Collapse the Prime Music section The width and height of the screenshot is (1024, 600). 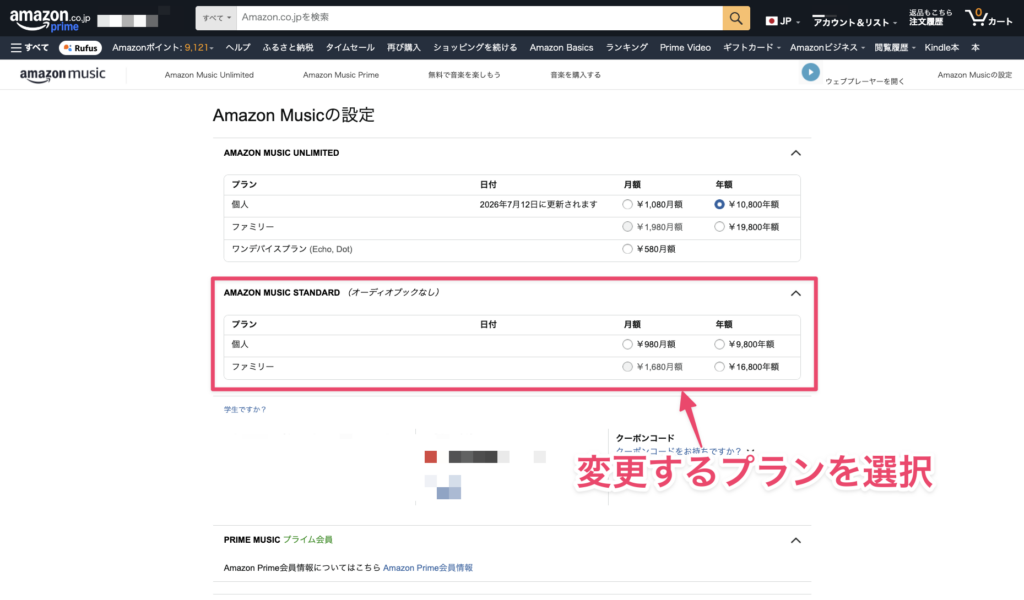point(795,540)
